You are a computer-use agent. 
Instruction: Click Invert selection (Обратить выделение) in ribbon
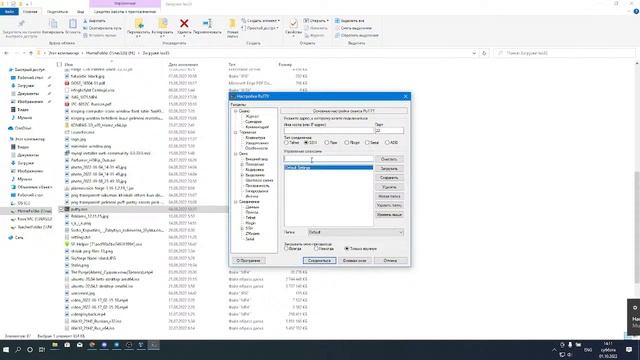[357, 36]
